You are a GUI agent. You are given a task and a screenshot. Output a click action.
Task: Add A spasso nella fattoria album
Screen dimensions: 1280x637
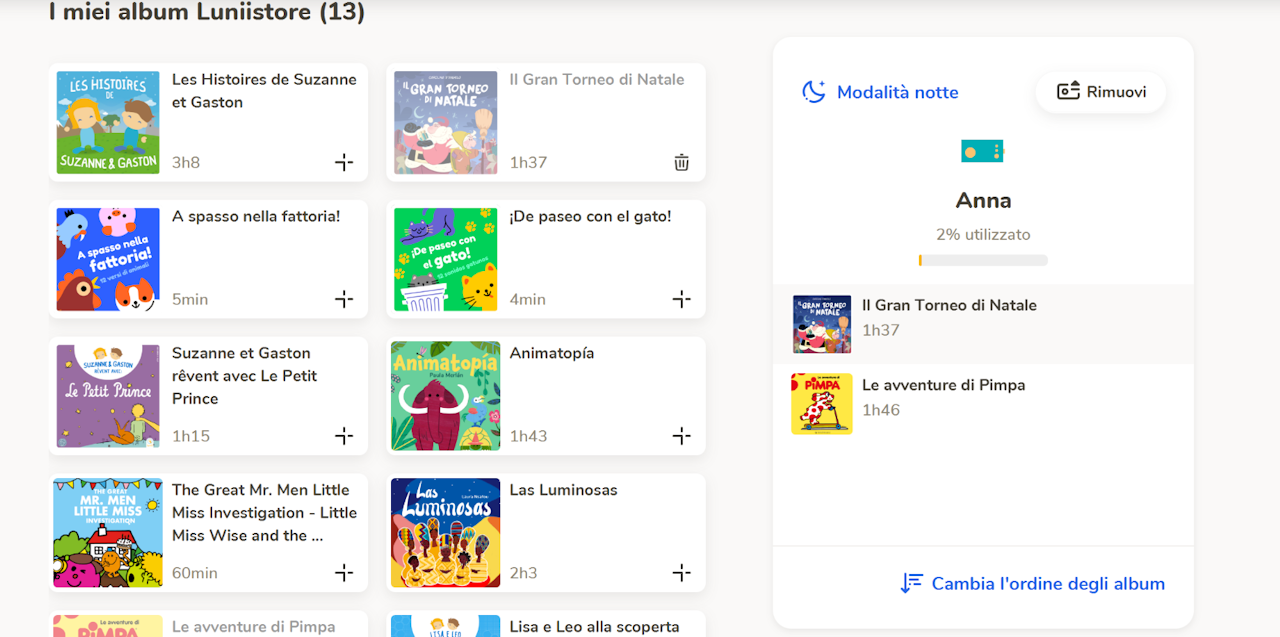point(344,299)
